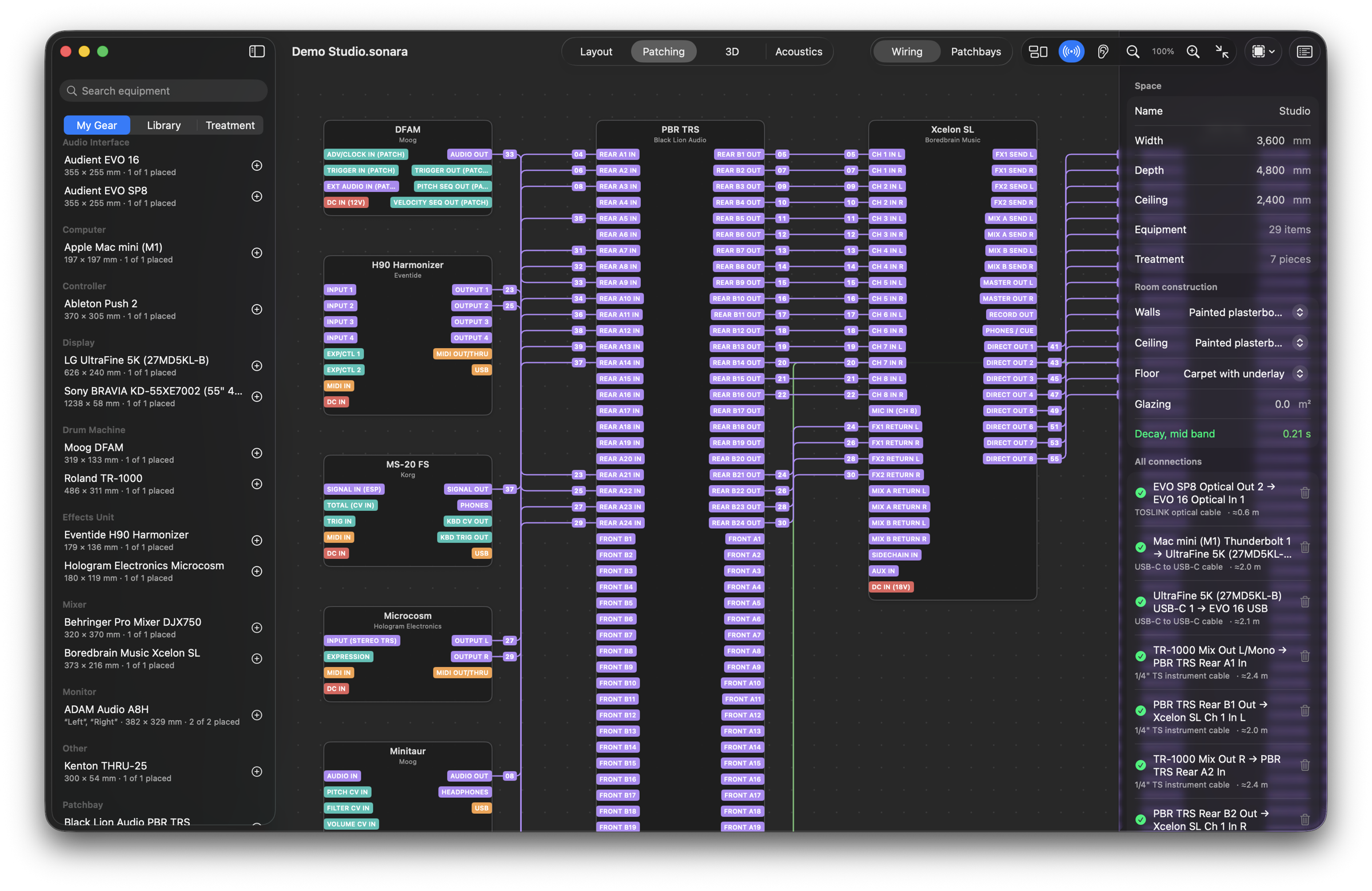Click the zoom-to-fit arrows icon

[x=1222, y=52]
